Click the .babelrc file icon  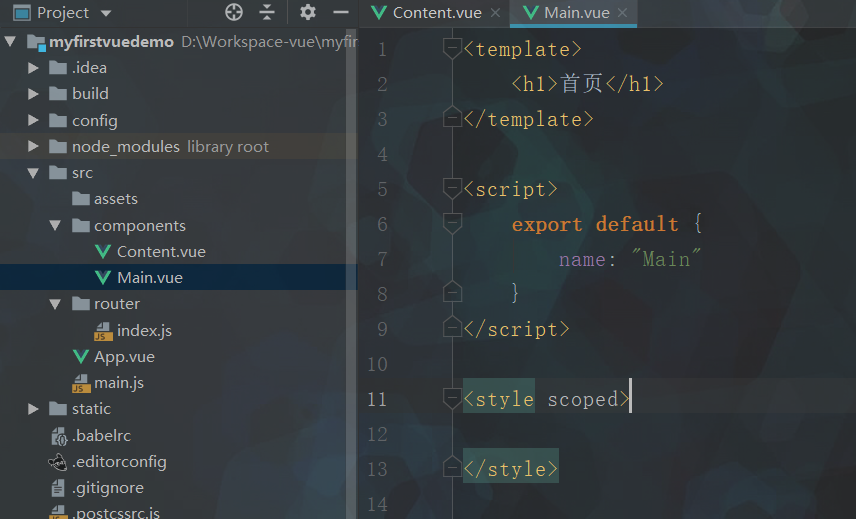(59, 436)
